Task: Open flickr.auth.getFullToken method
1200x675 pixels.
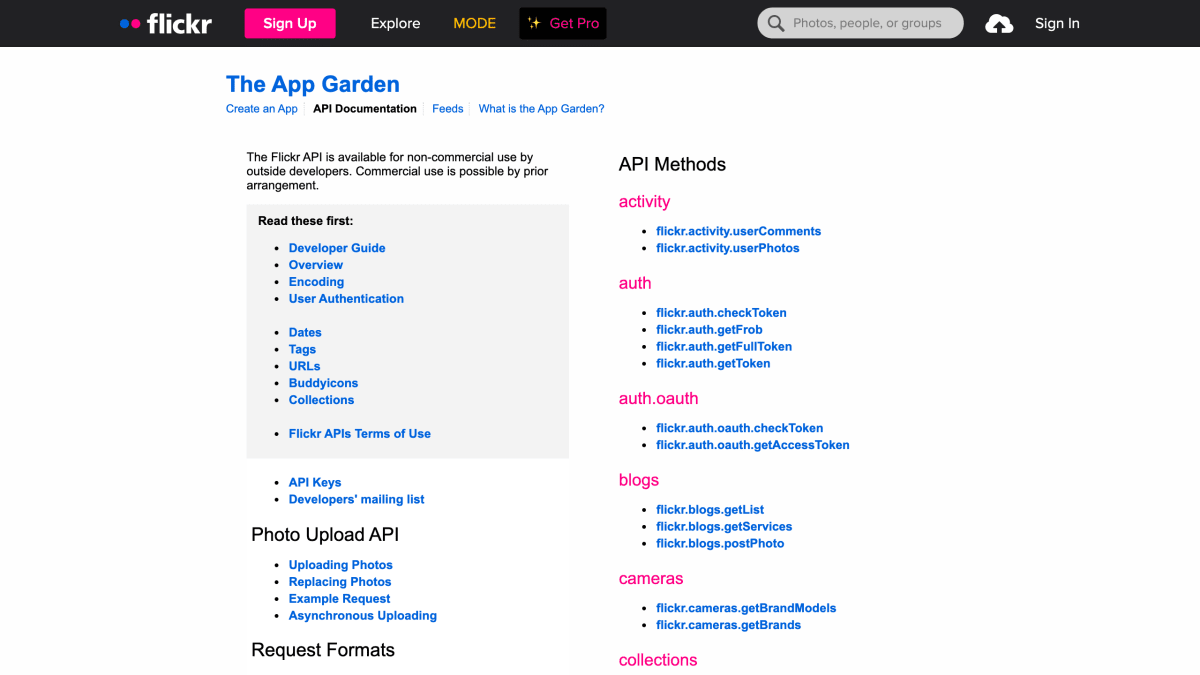Action: click(724, 347)
